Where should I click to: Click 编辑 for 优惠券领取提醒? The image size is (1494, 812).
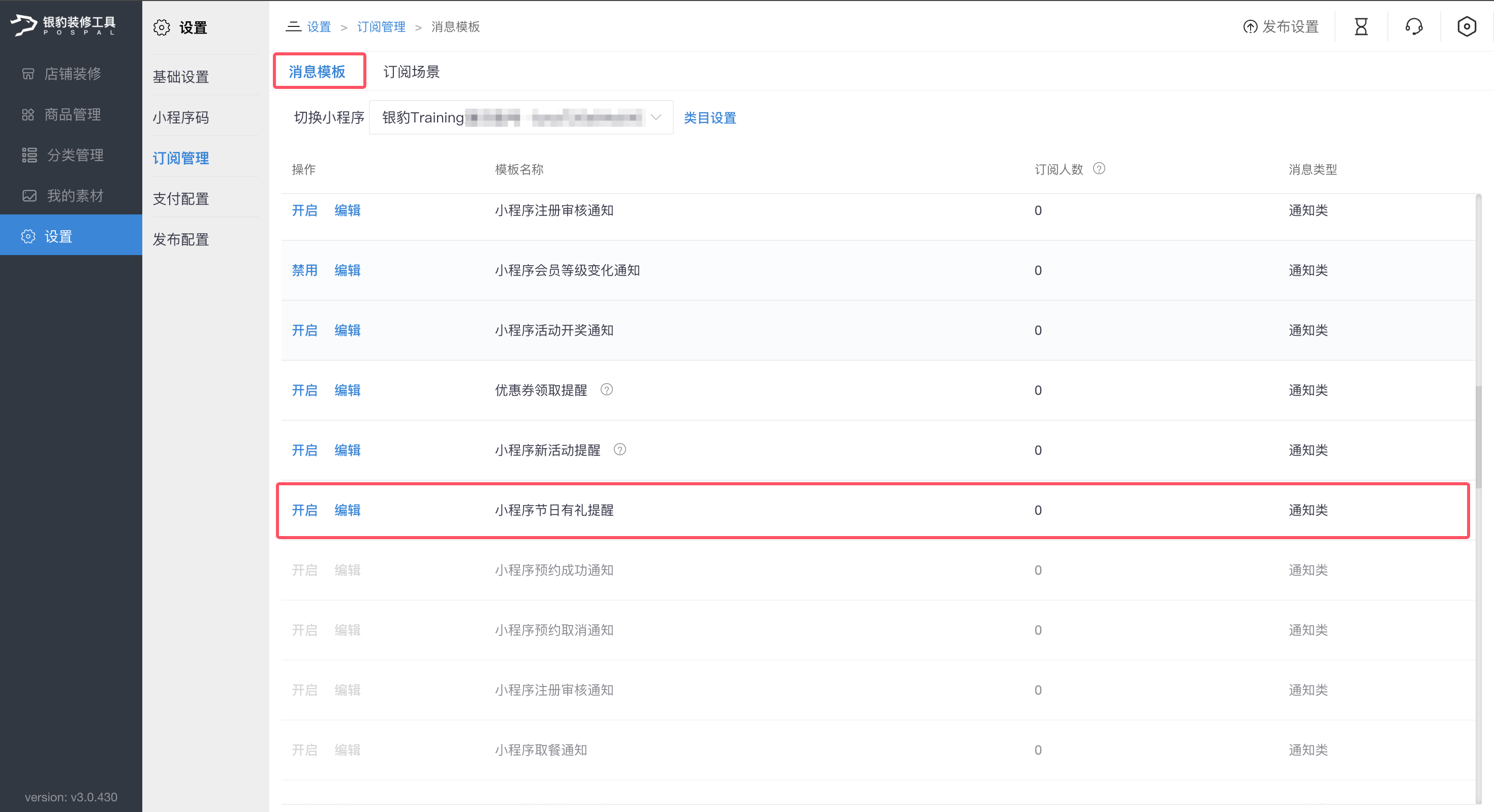click(347, 390)
